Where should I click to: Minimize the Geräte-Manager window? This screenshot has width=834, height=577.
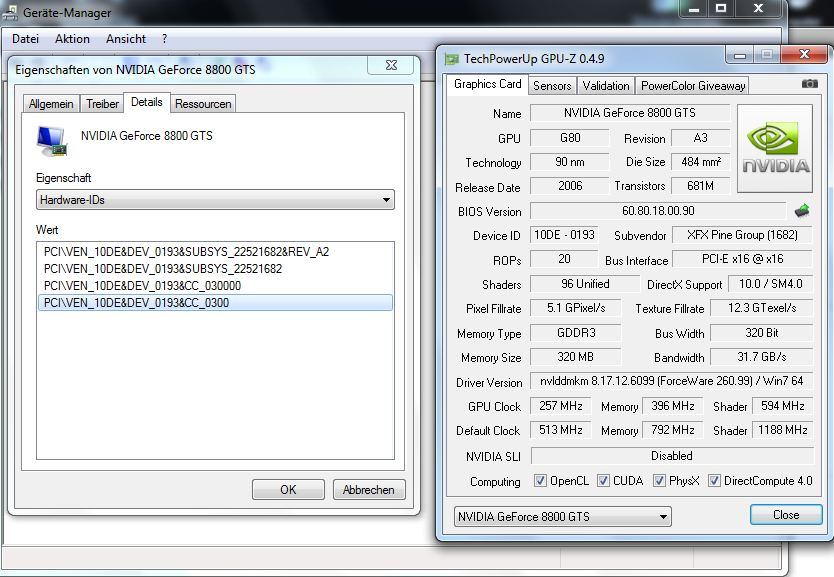tap(694, 9)
